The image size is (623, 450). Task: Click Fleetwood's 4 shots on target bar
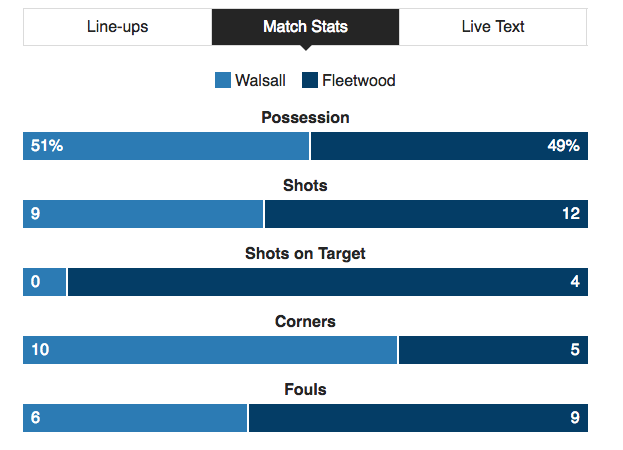tap(328, 282)
